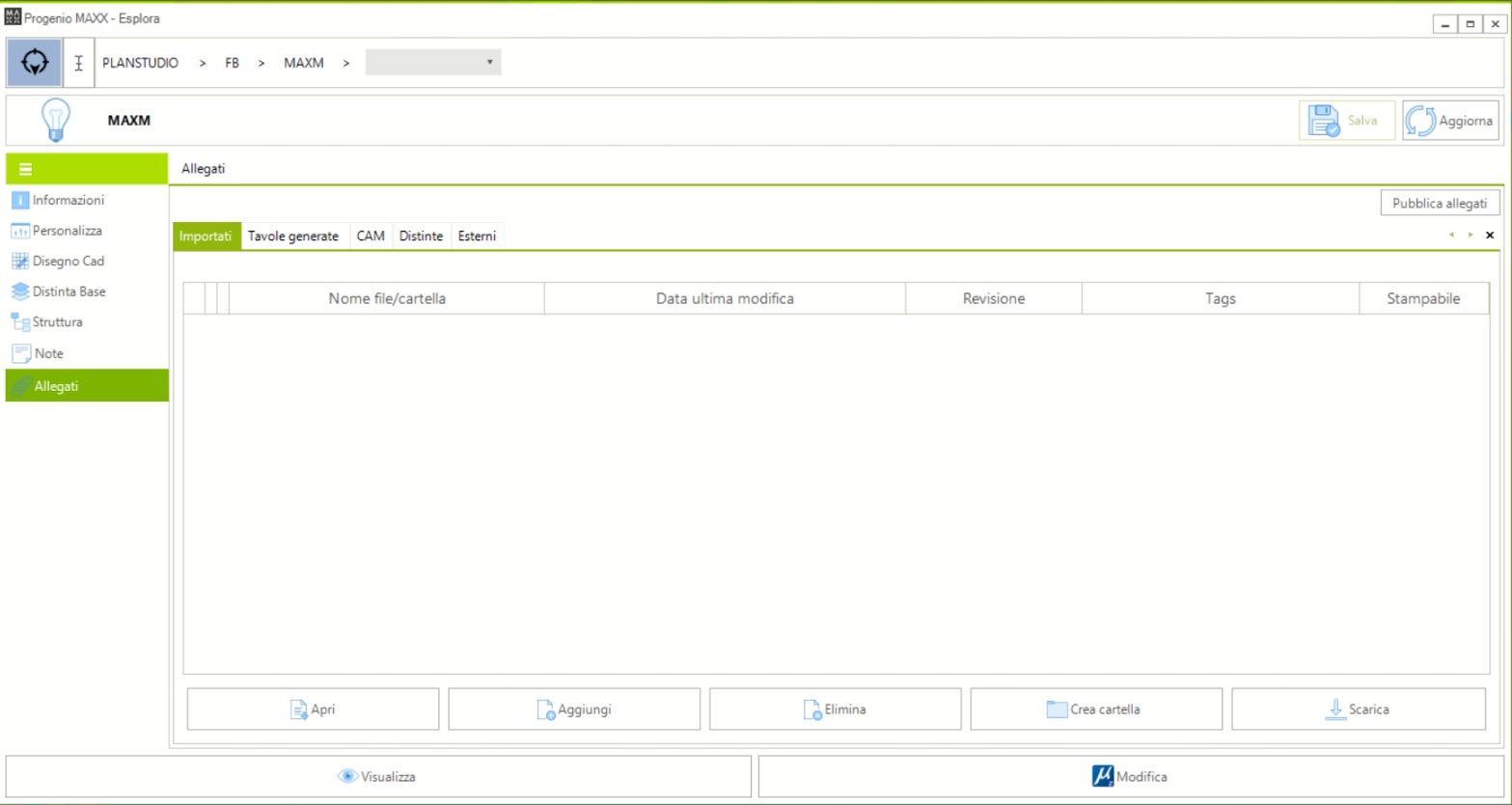Click the crosshair target icon in the navigation bar
This screenshot has height=805, width=1512.
click(x=35, y=63)
